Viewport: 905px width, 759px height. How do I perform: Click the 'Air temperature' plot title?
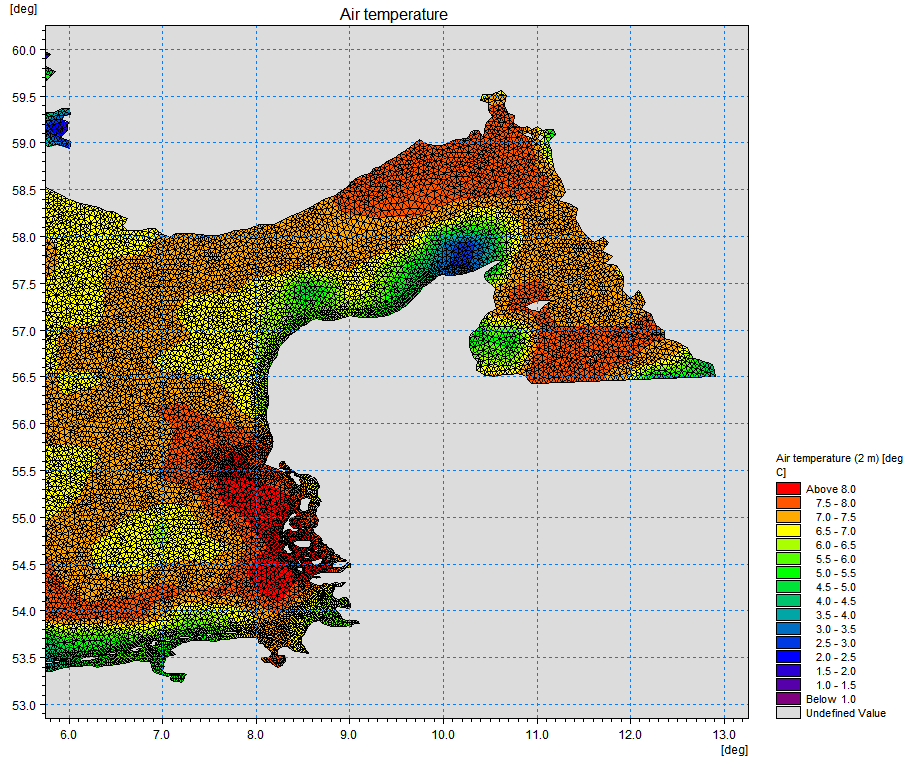[x=395, y=14]
